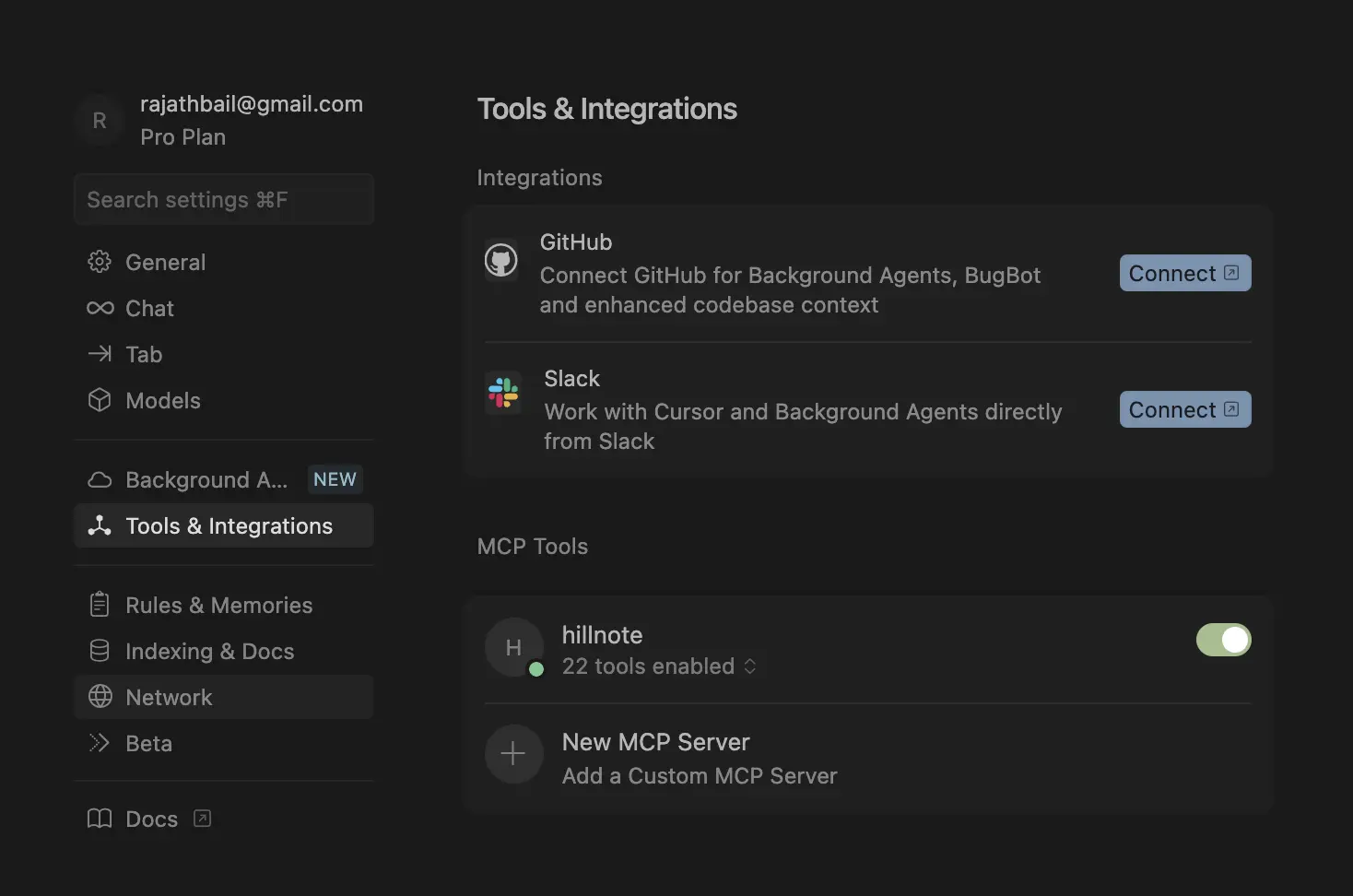Click the plus icon for New MCP Server
This screenshot has width=1353, height=896.
513,754
